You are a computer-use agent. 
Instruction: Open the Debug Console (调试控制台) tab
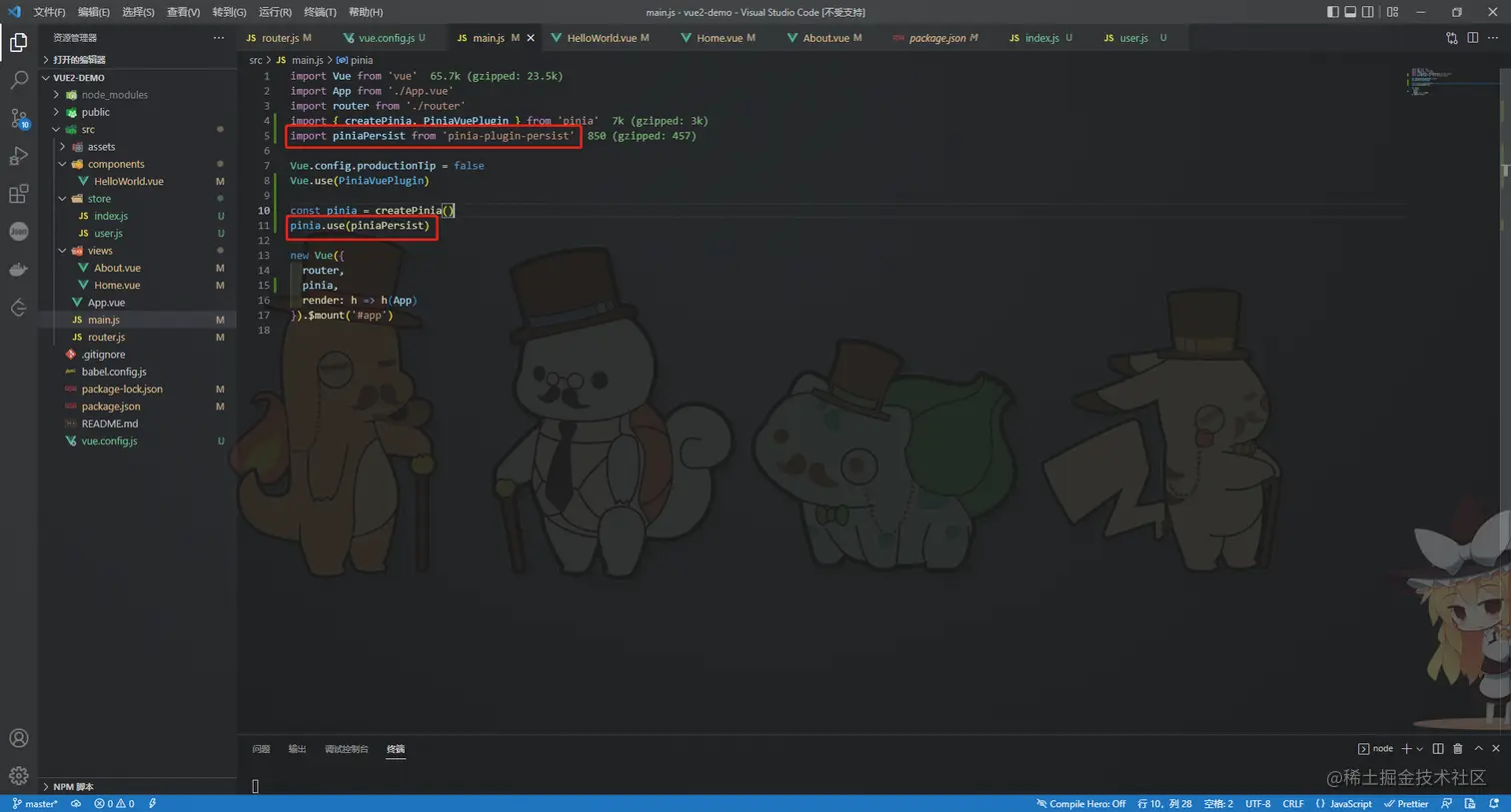[x=346, y=749]
